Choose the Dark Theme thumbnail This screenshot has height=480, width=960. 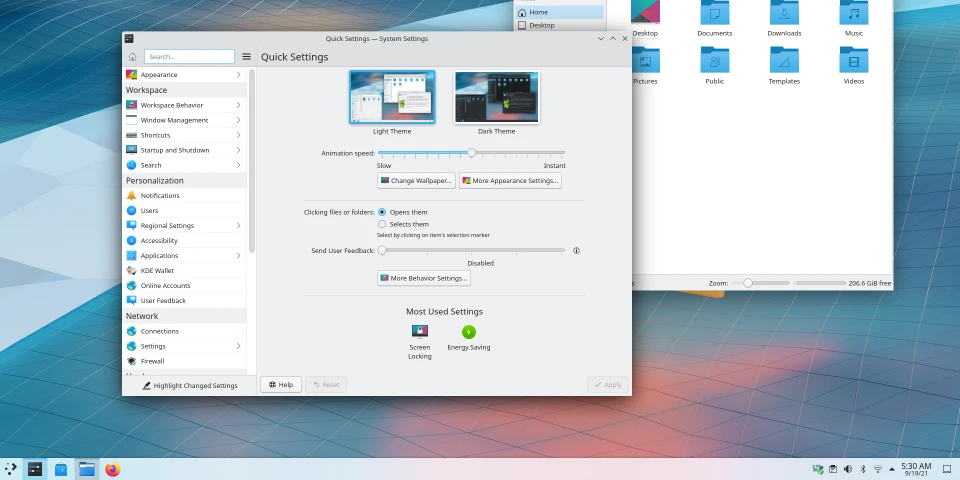coord(496,98)
